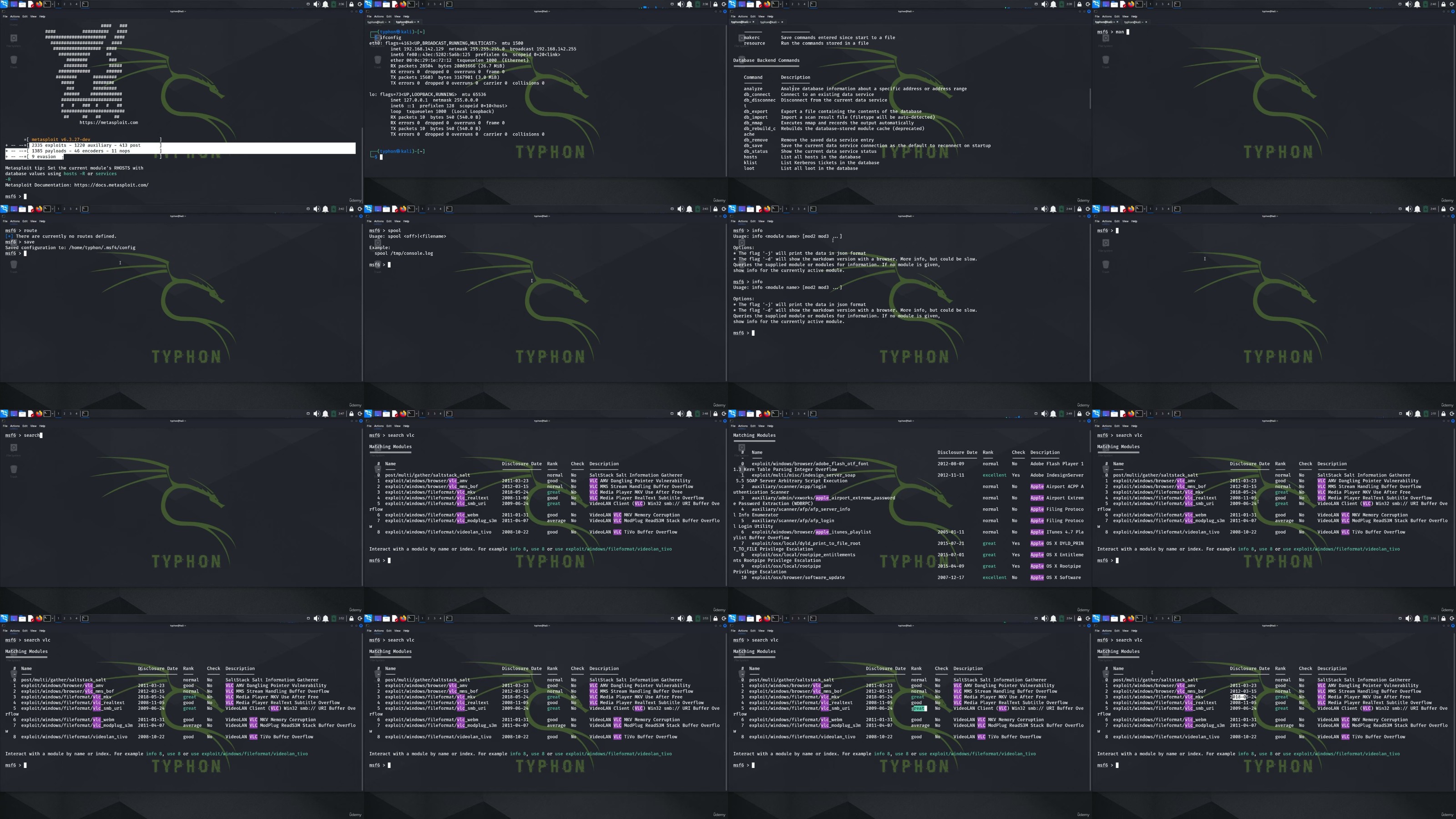Viewport: 1456px width, 819px height.
Task: Open file manager icon above Database Backend Commands window
Action: click(x=750, y=4)
